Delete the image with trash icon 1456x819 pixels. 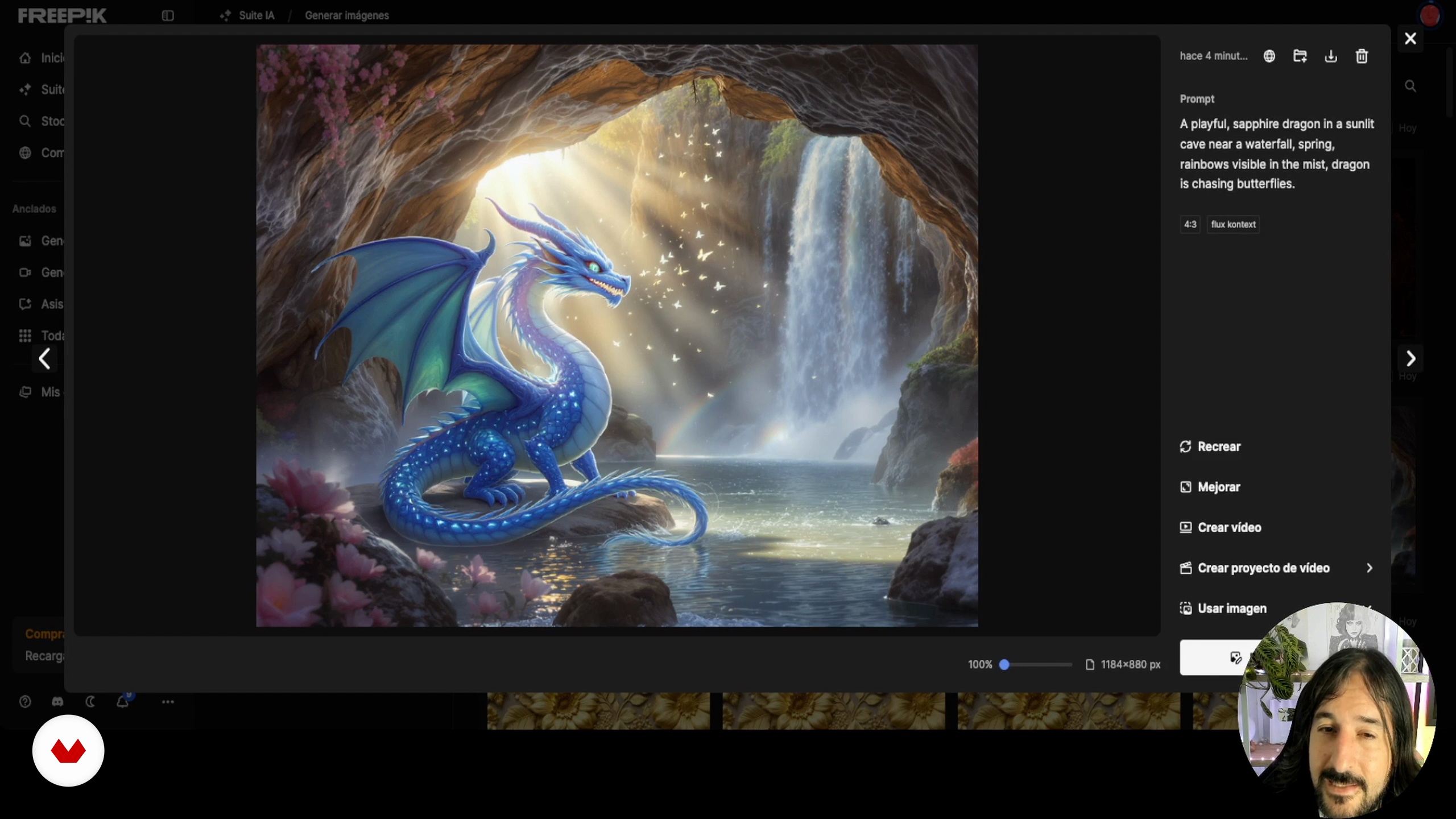coord(1362,56)
